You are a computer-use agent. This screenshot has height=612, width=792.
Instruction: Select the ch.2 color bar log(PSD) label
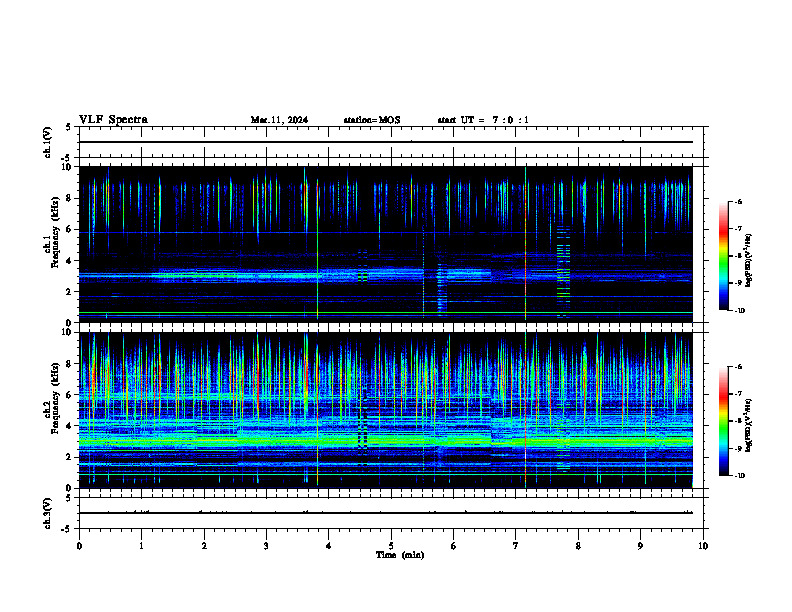[x=749, y=425]
